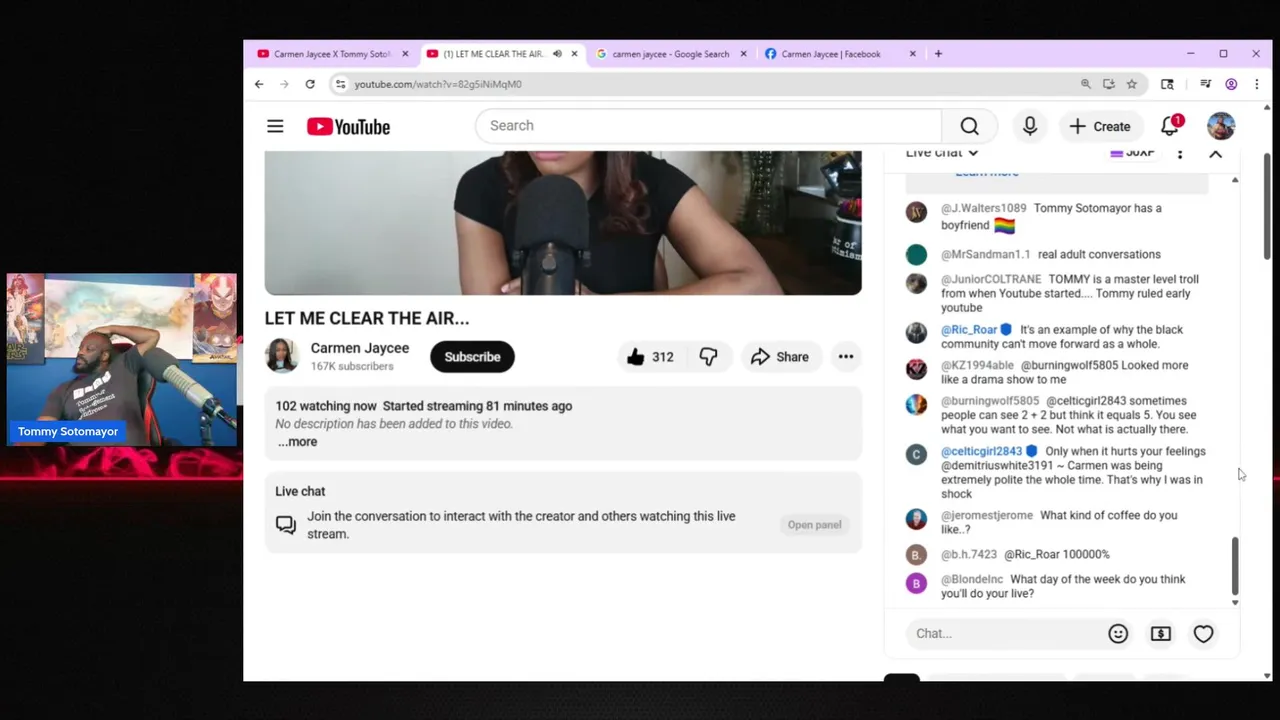The image size is (1280, 720).
Task: Open Carmen Jaycee channel name link
Action: 360,348
